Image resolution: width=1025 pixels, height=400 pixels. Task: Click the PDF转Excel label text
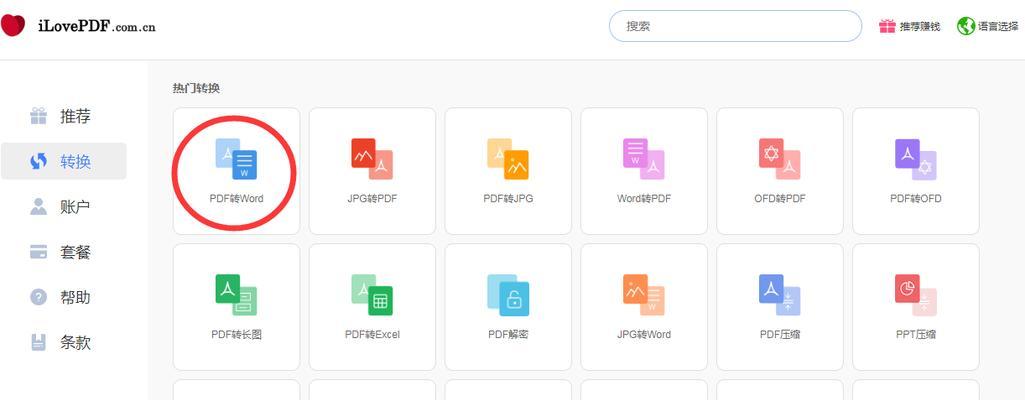click(x=372, y=334)
